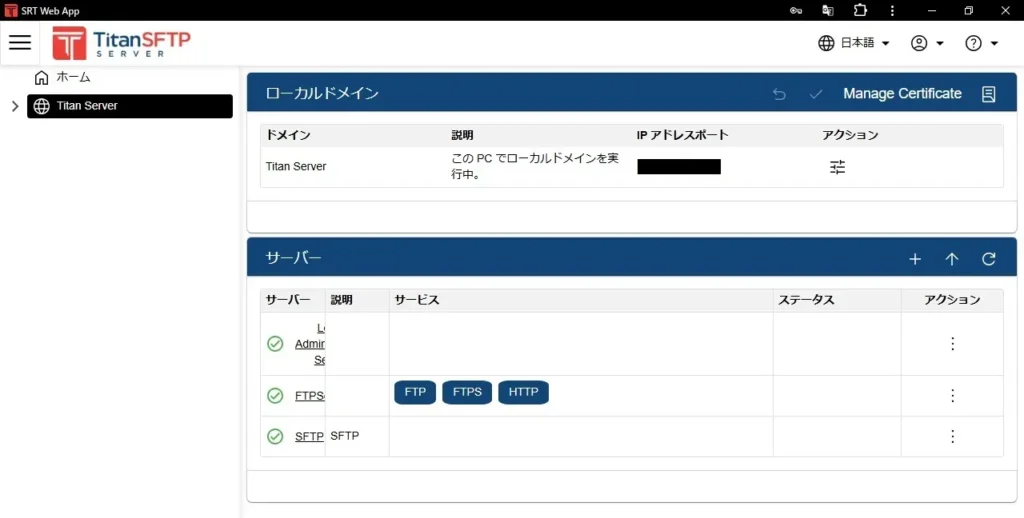Refresh the サーバー list
The image size is (1024, 518).
(x=988, y=259)
